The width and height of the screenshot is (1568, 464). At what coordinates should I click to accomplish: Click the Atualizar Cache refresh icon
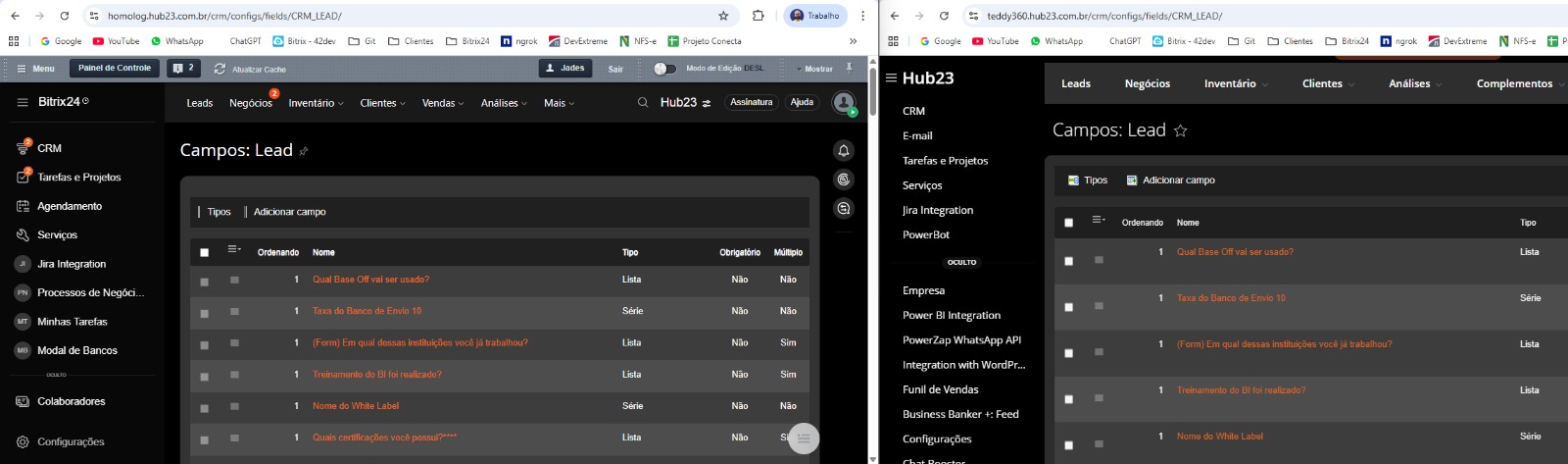220,69
